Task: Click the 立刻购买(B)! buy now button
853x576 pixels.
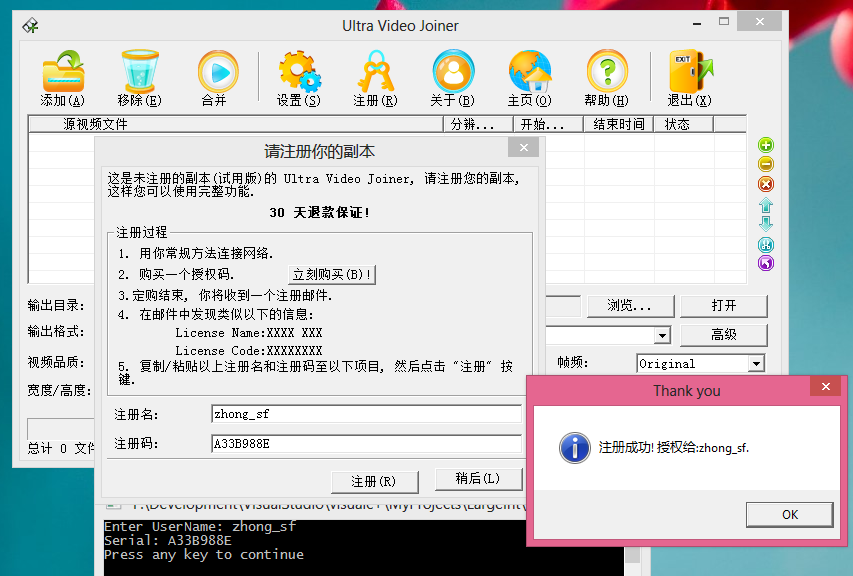Action: [332, 274]
